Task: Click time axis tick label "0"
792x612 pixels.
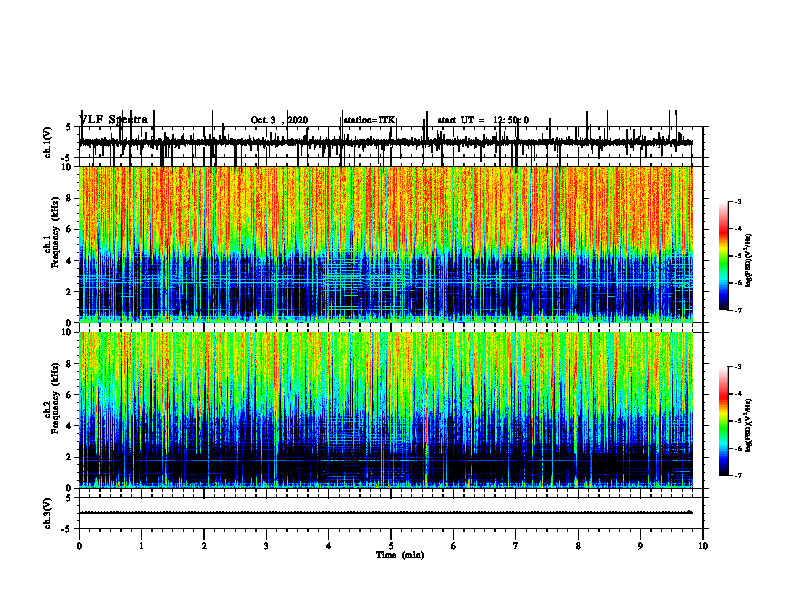Action: [x=79, y=546]
